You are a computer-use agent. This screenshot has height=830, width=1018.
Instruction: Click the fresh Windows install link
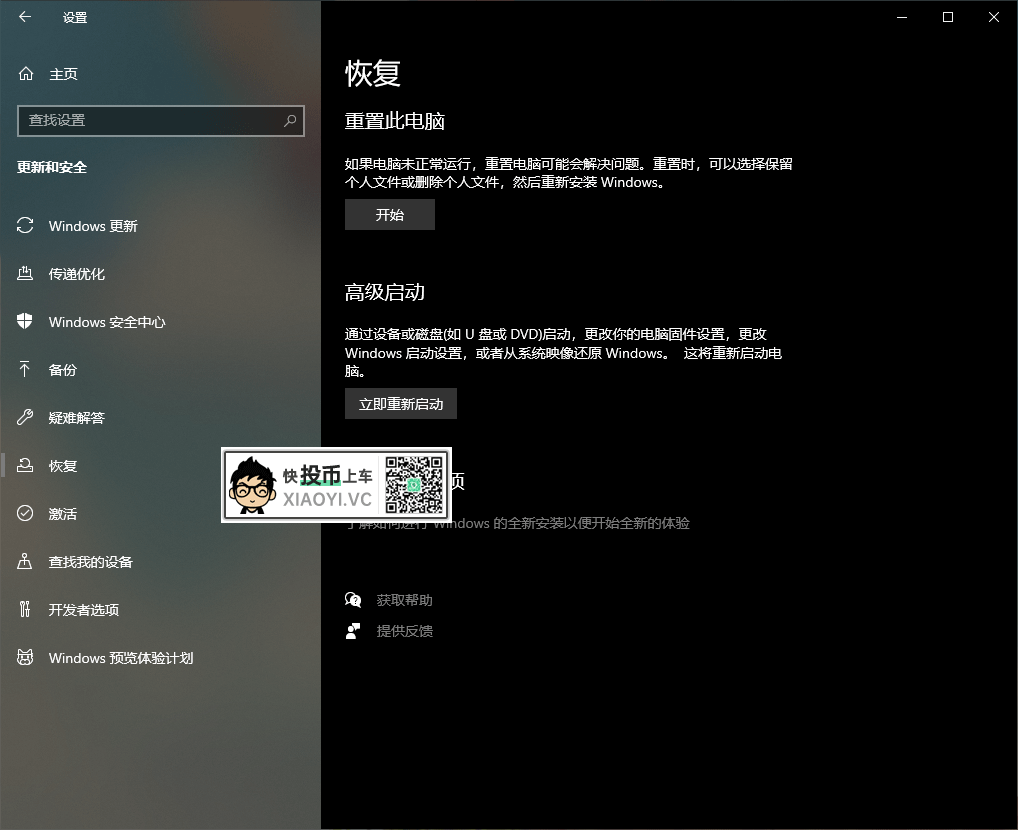pos(517,523)
